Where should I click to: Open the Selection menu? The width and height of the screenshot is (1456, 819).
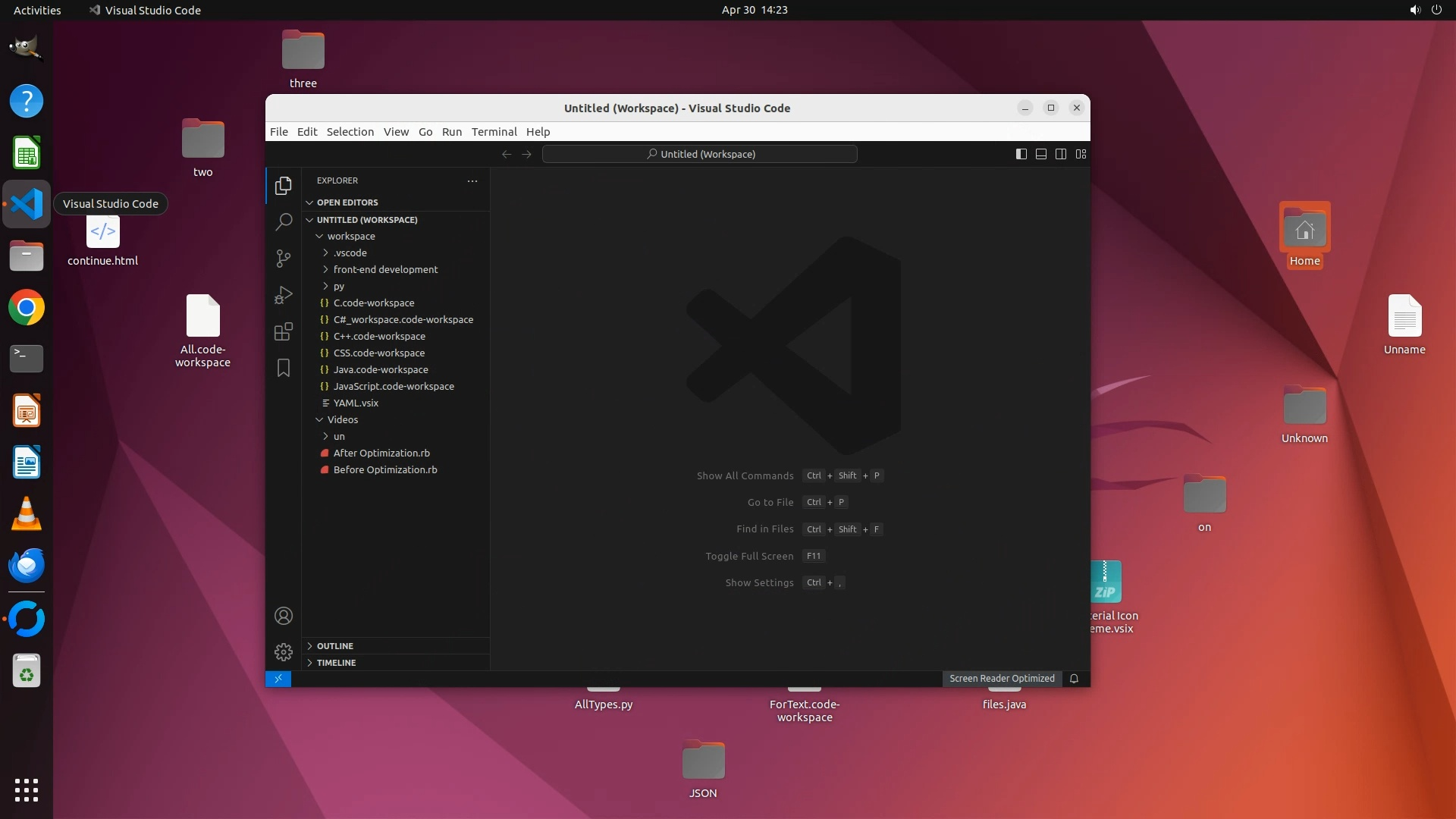350,131
